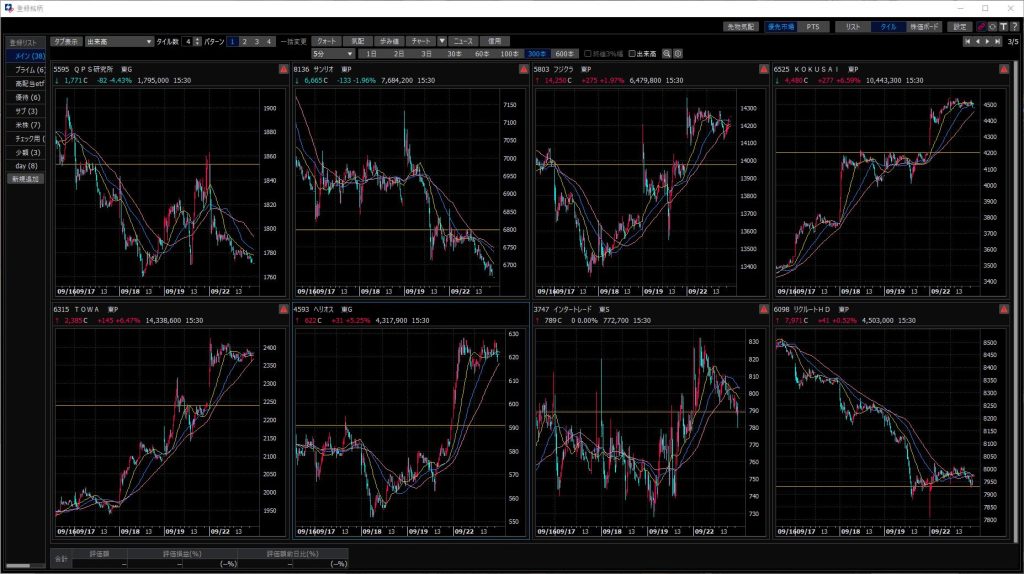Enable the 終値3%幅 checkbox

(588, 53)
